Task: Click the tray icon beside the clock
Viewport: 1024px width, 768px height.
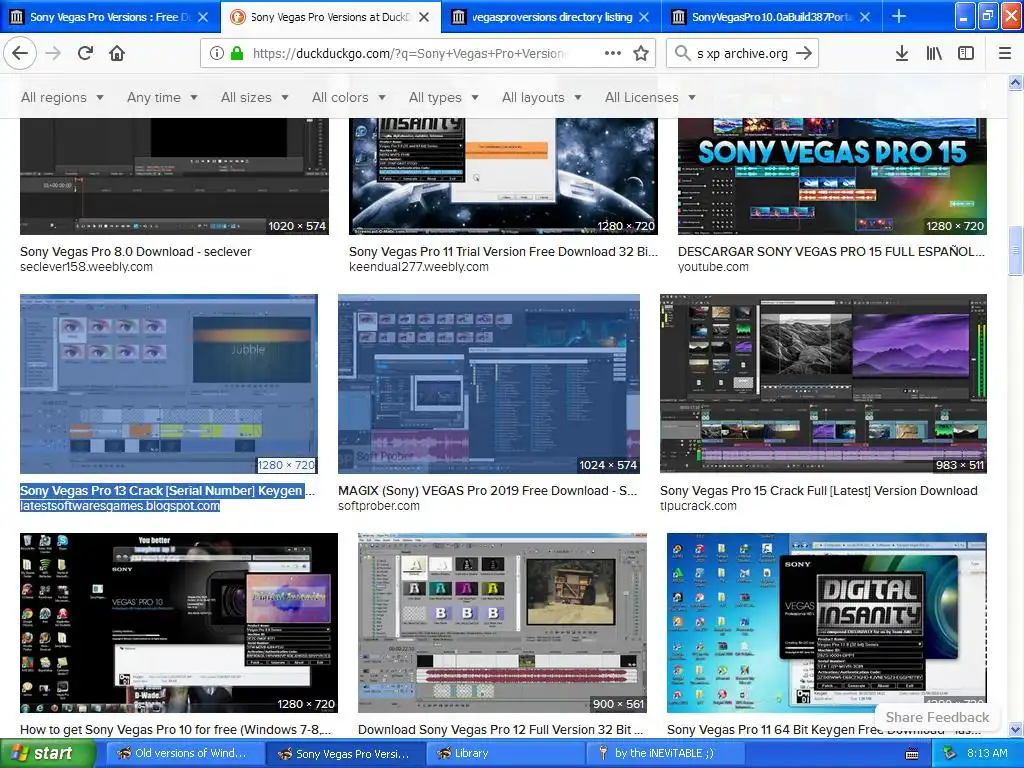Action: pos(950,754)
